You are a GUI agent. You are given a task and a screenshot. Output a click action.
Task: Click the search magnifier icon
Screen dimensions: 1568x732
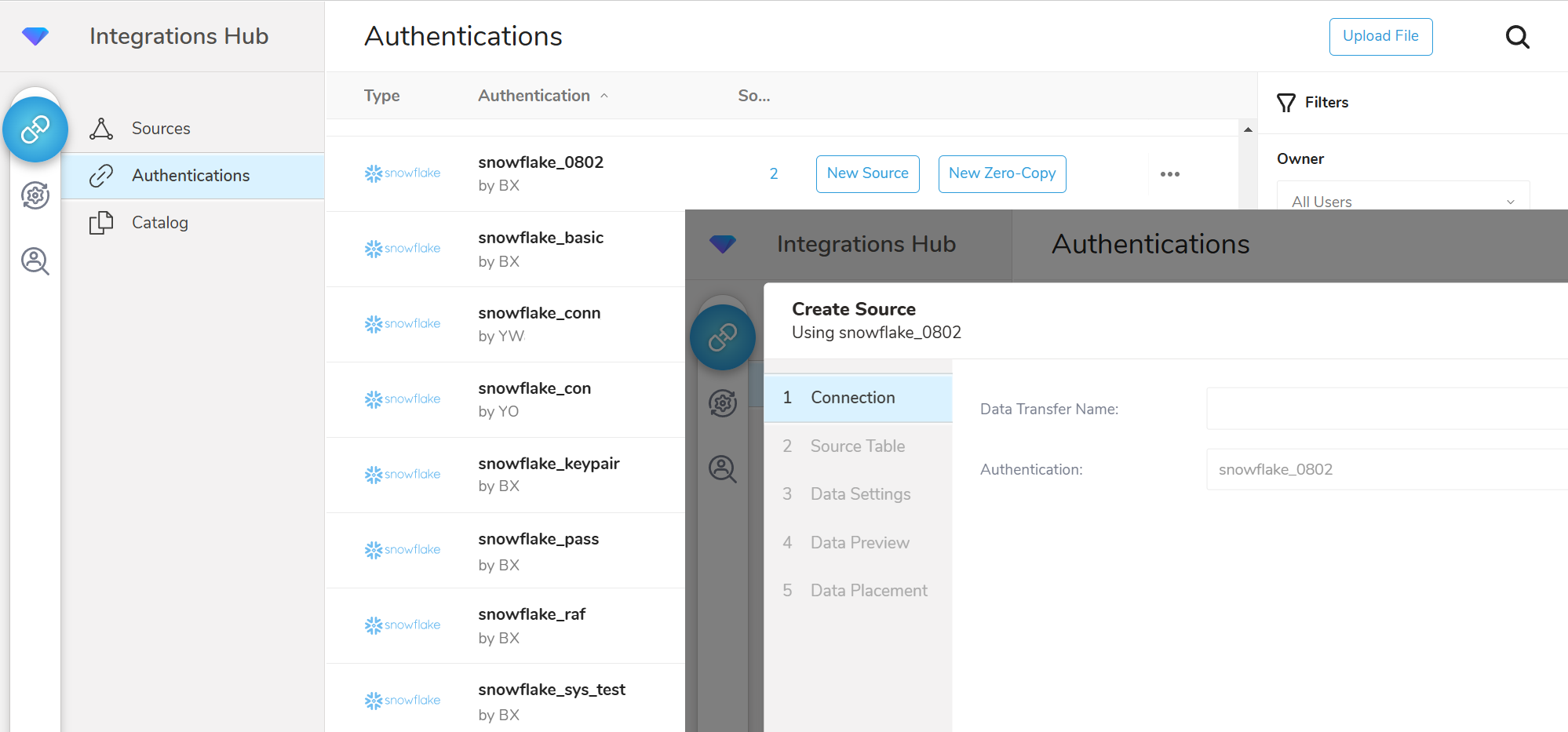(x=1517, y=37)
